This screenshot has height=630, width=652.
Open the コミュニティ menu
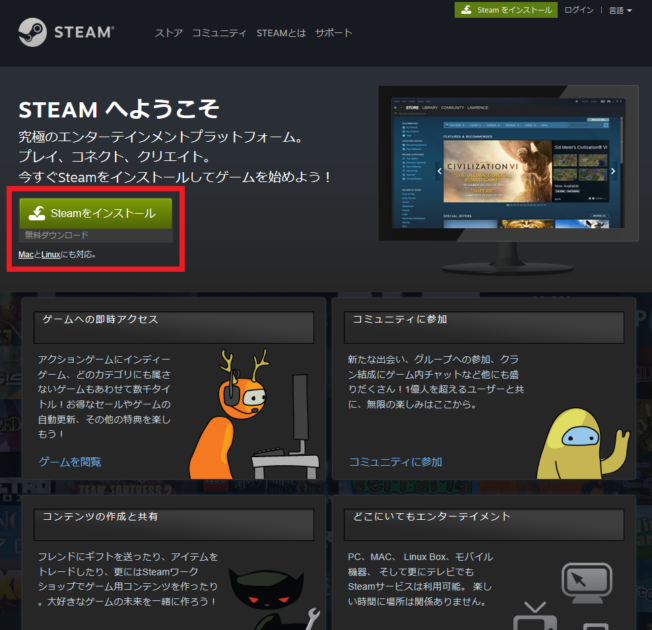tap(219, 33)
